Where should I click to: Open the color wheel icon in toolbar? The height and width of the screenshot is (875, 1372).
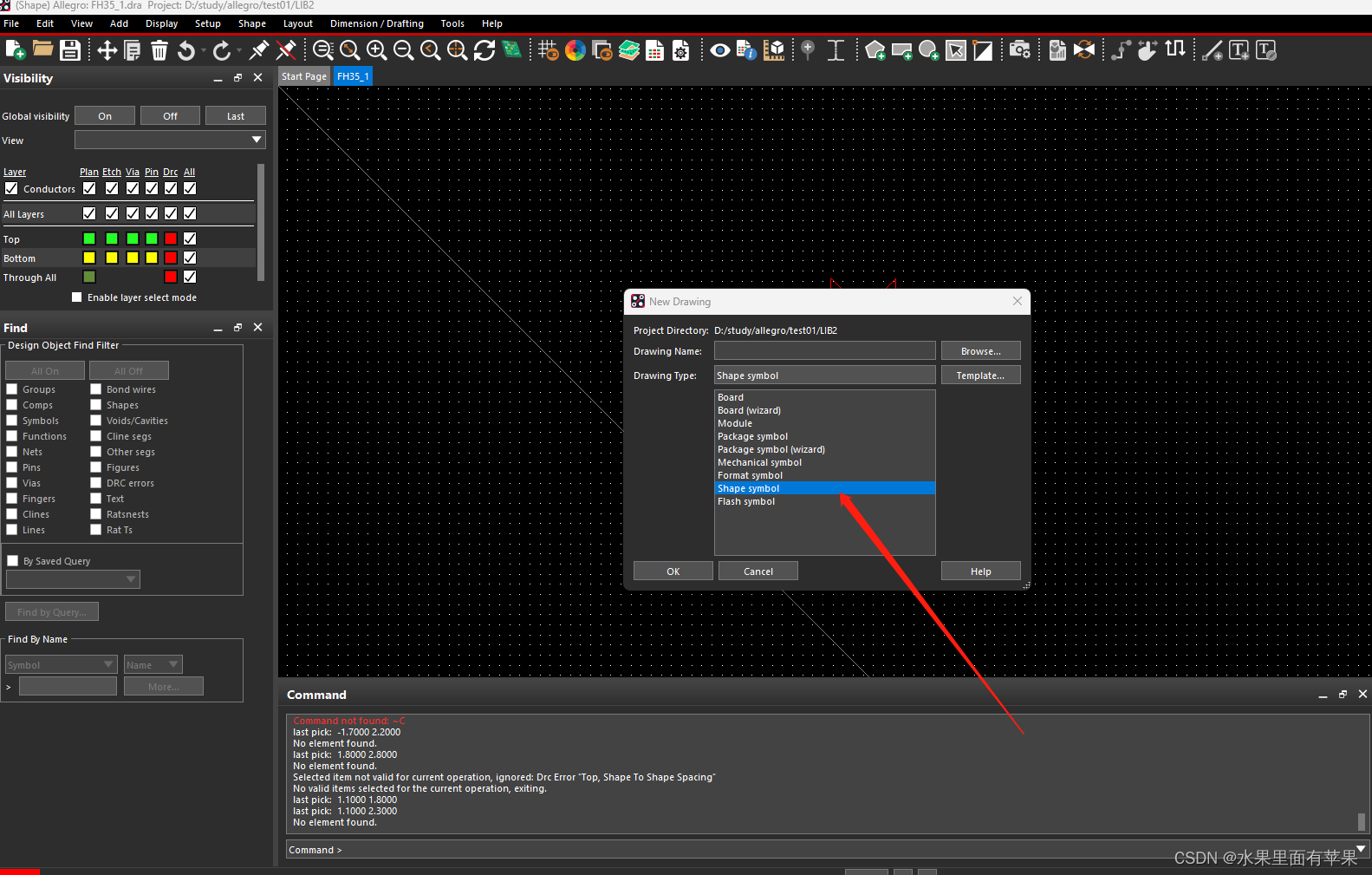click(x=575, y=50)
